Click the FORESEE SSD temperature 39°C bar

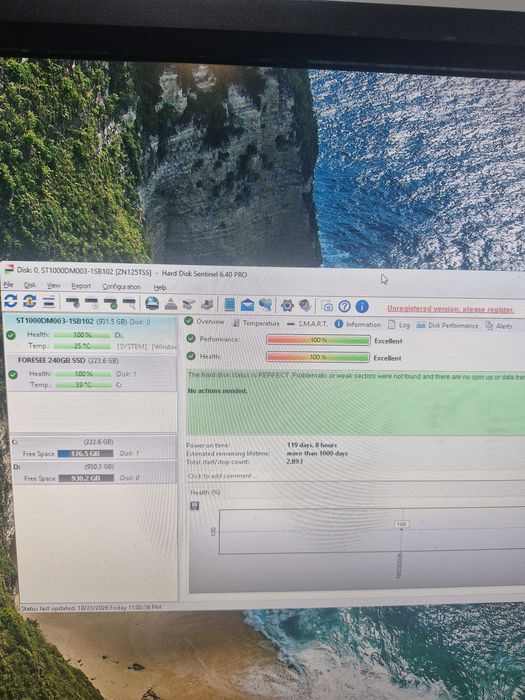point(83,384)
